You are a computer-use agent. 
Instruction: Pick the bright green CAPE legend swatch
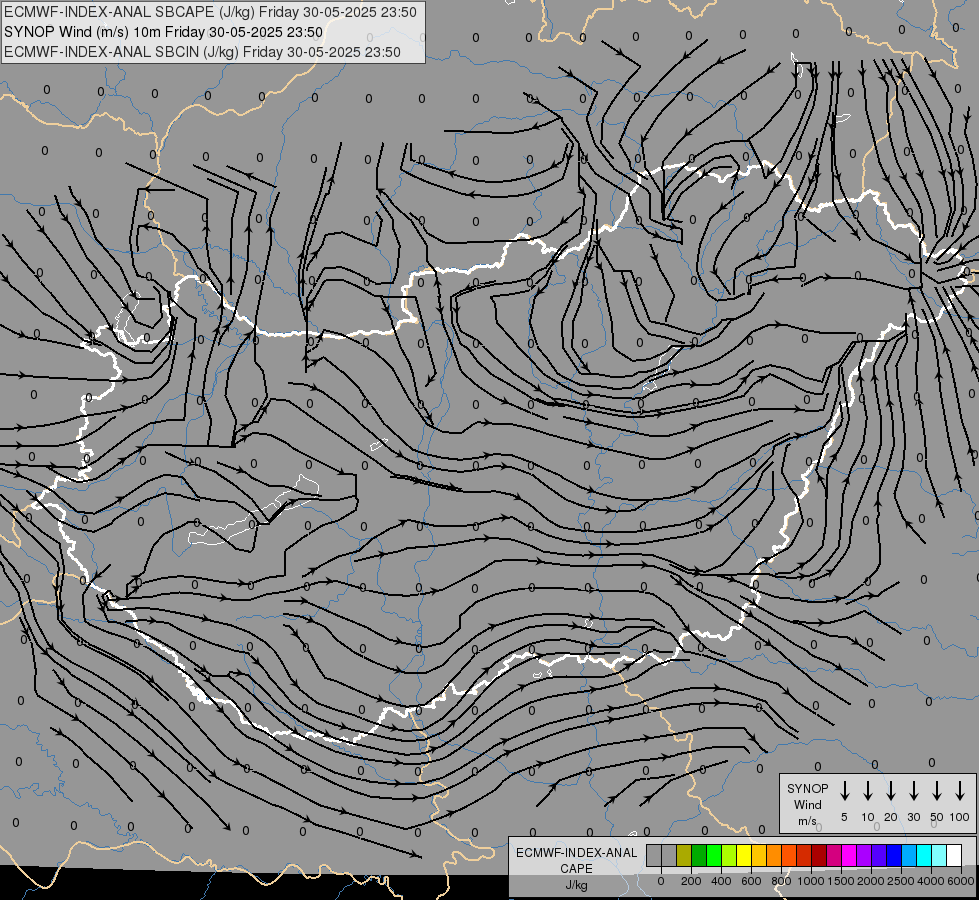pos(714,855)
